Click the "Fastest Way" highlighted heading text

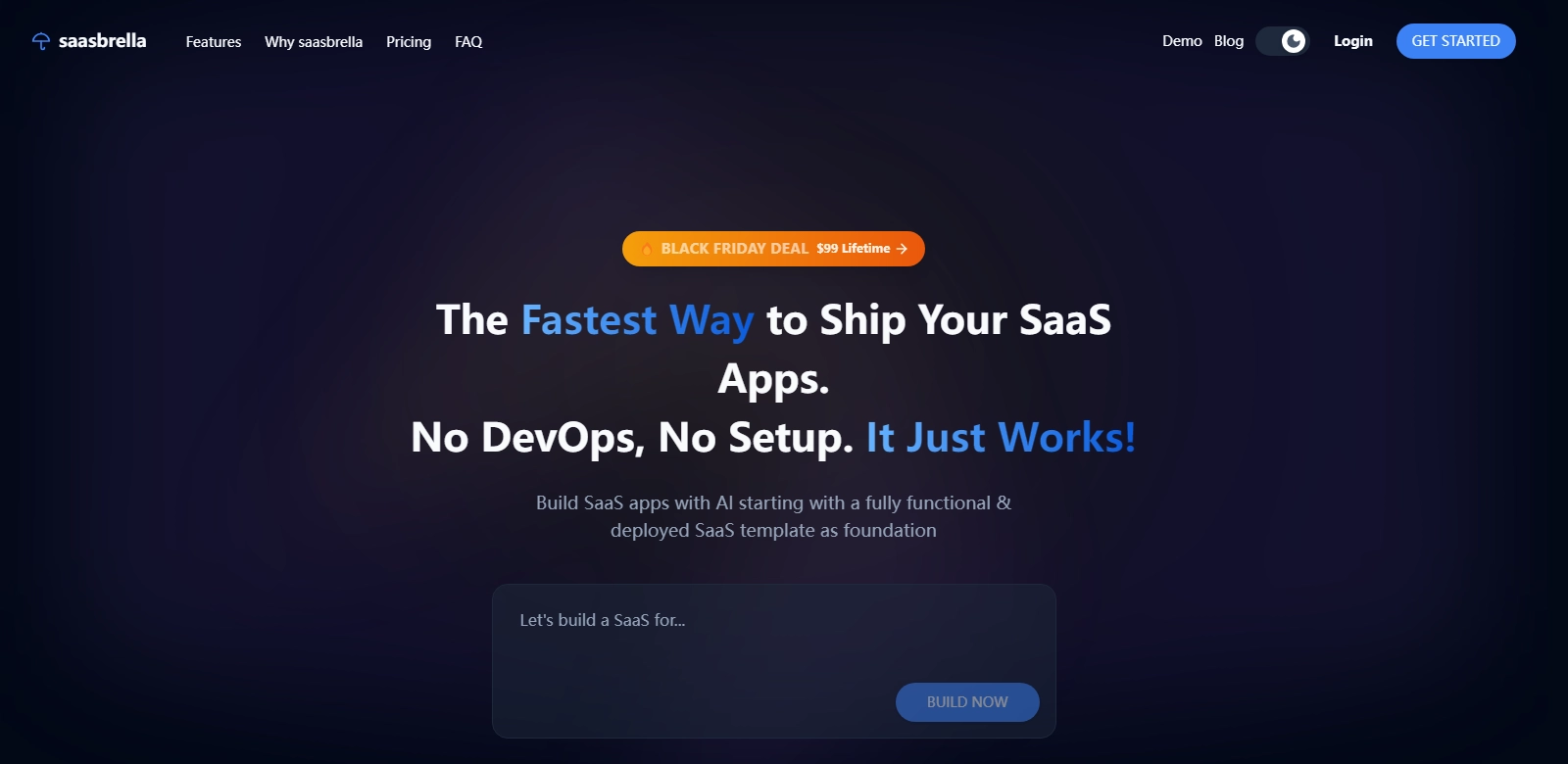637,320
